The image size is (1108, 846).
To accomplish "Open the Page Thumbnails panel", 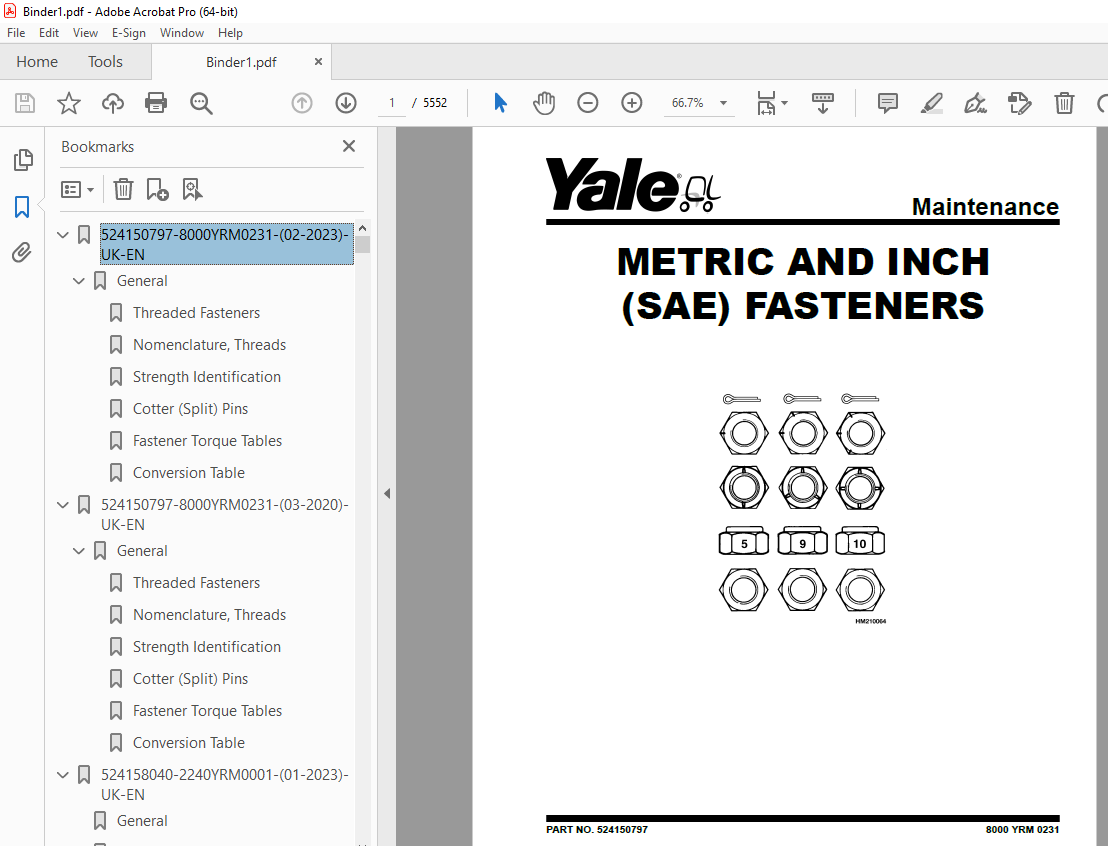I will [x=23, y=160].
